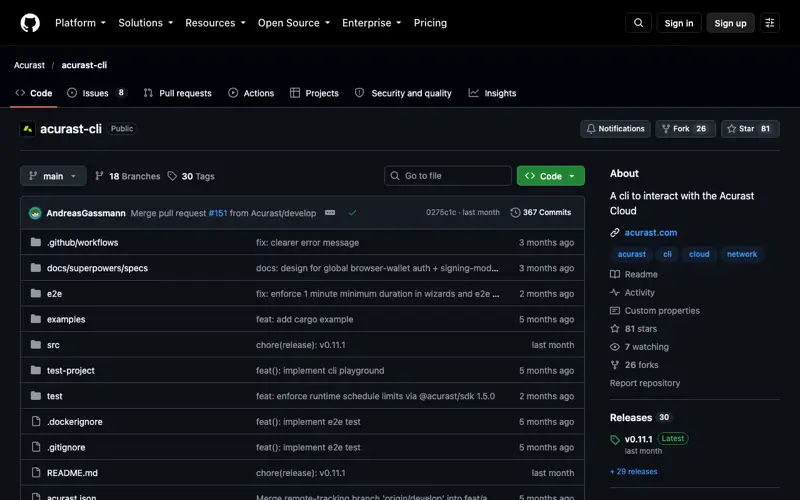The image size is (800, 500).
Task: Open the Pull requests tab
Action: (178, 93)
